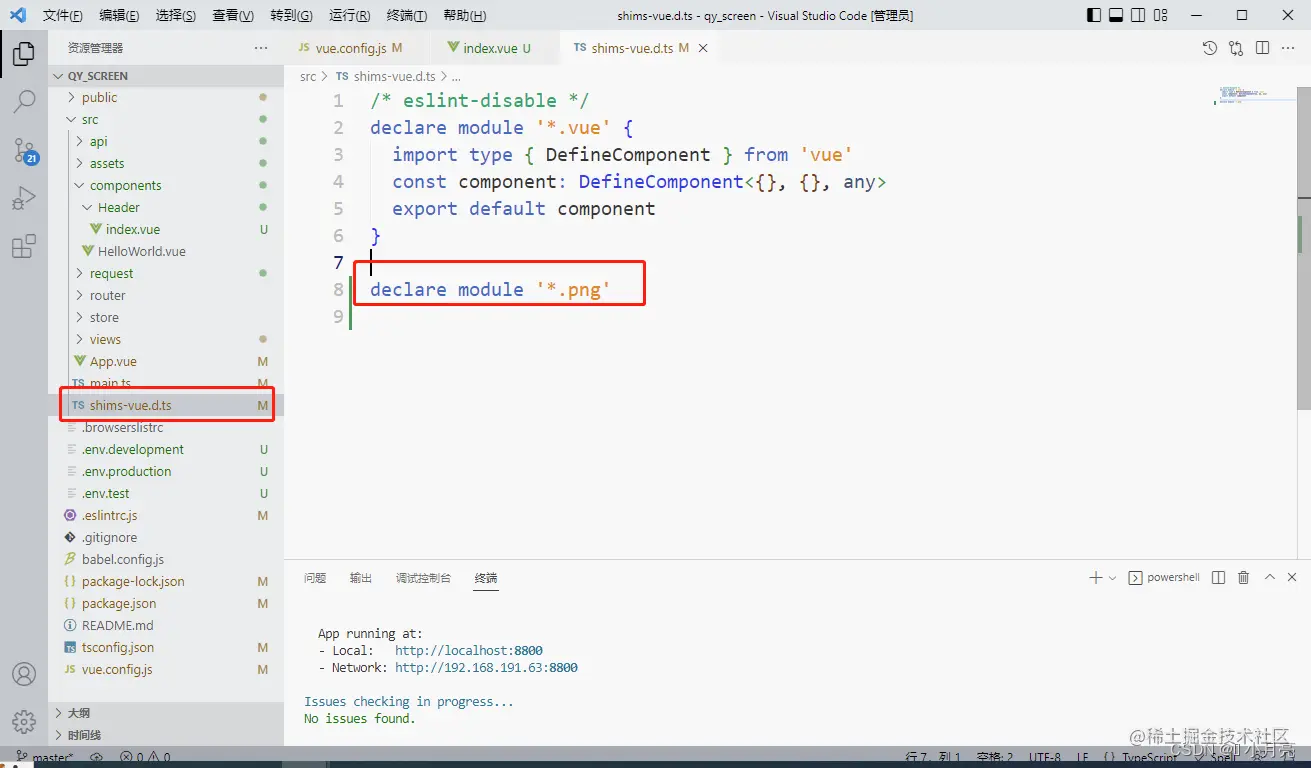
Task: Switch to the 输出 panel tab
Action: 361,578
